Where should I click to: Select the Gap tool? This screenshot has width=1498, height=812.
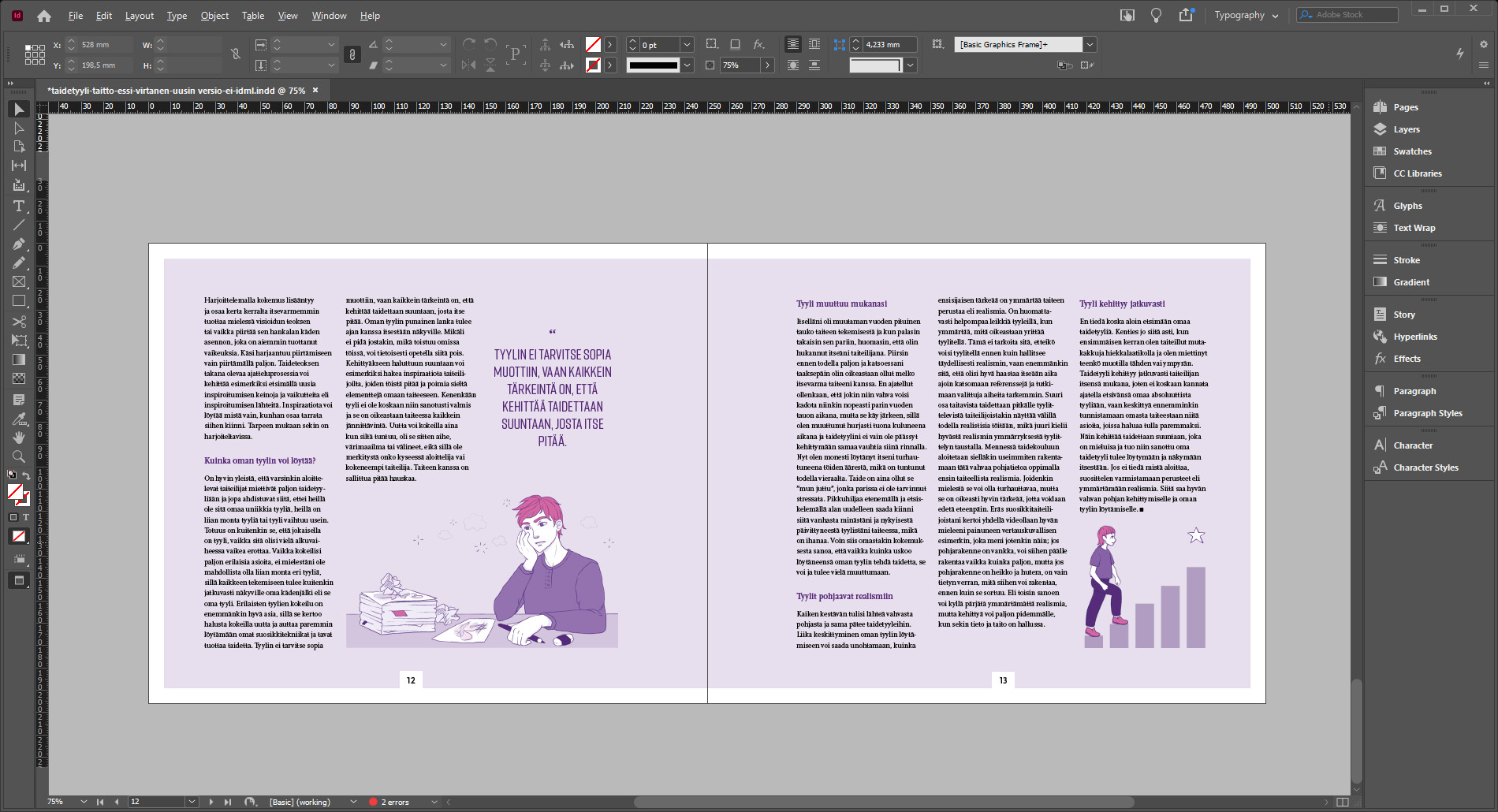(x=19, y=166)
